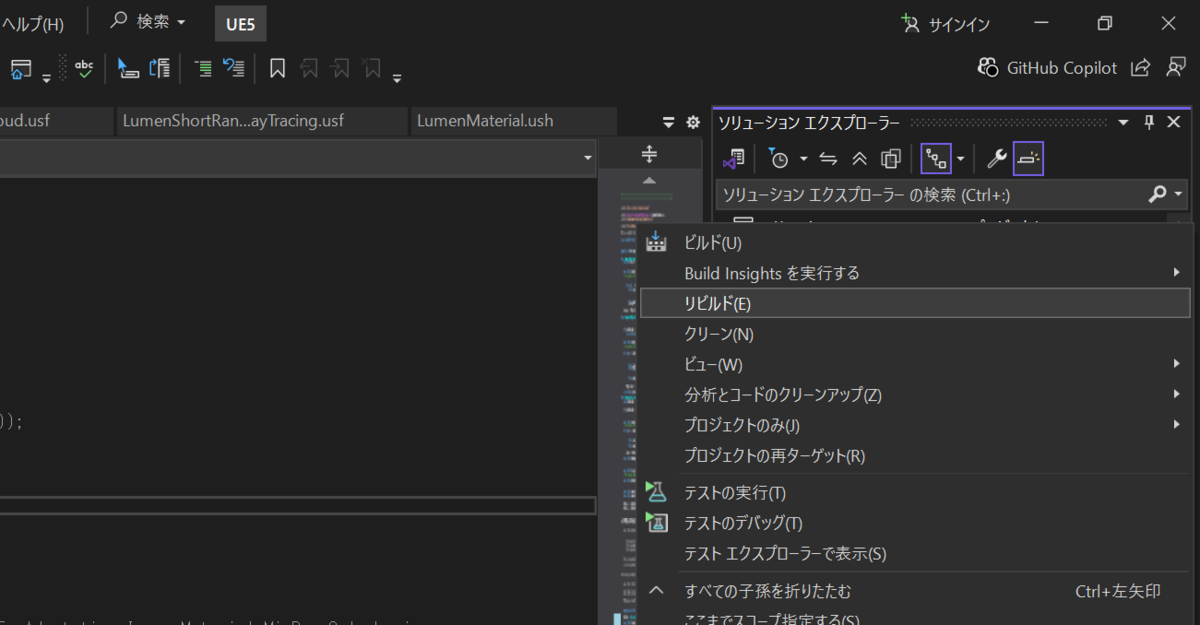The width and height of the screenshot is (1200, 625).
Task: Toggle auto-hide pin on Solution Explorer
Action: [x=1149, y=122]
